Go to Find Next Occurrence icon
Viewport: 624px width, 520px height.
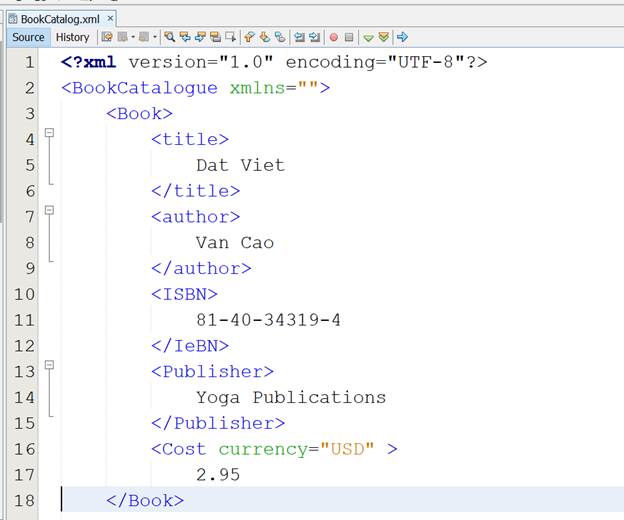200,37
